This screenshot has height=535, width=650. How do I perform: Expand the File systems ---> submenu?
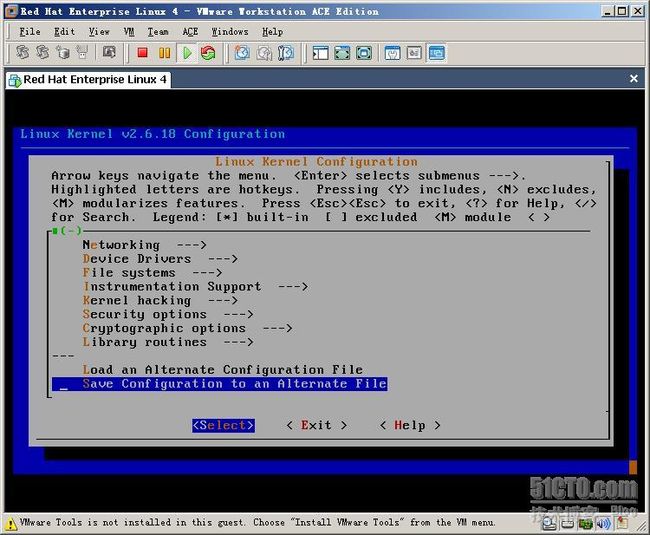click(x=152, y=273)
